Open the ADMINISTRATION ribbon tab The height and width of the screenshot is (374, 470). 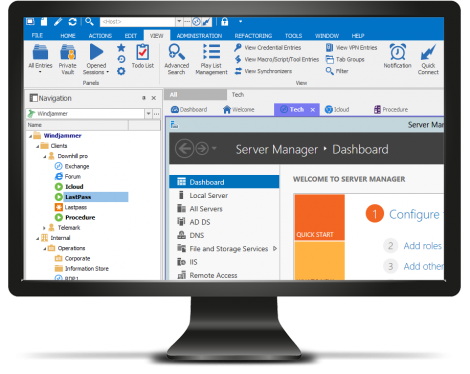point(199,36)
